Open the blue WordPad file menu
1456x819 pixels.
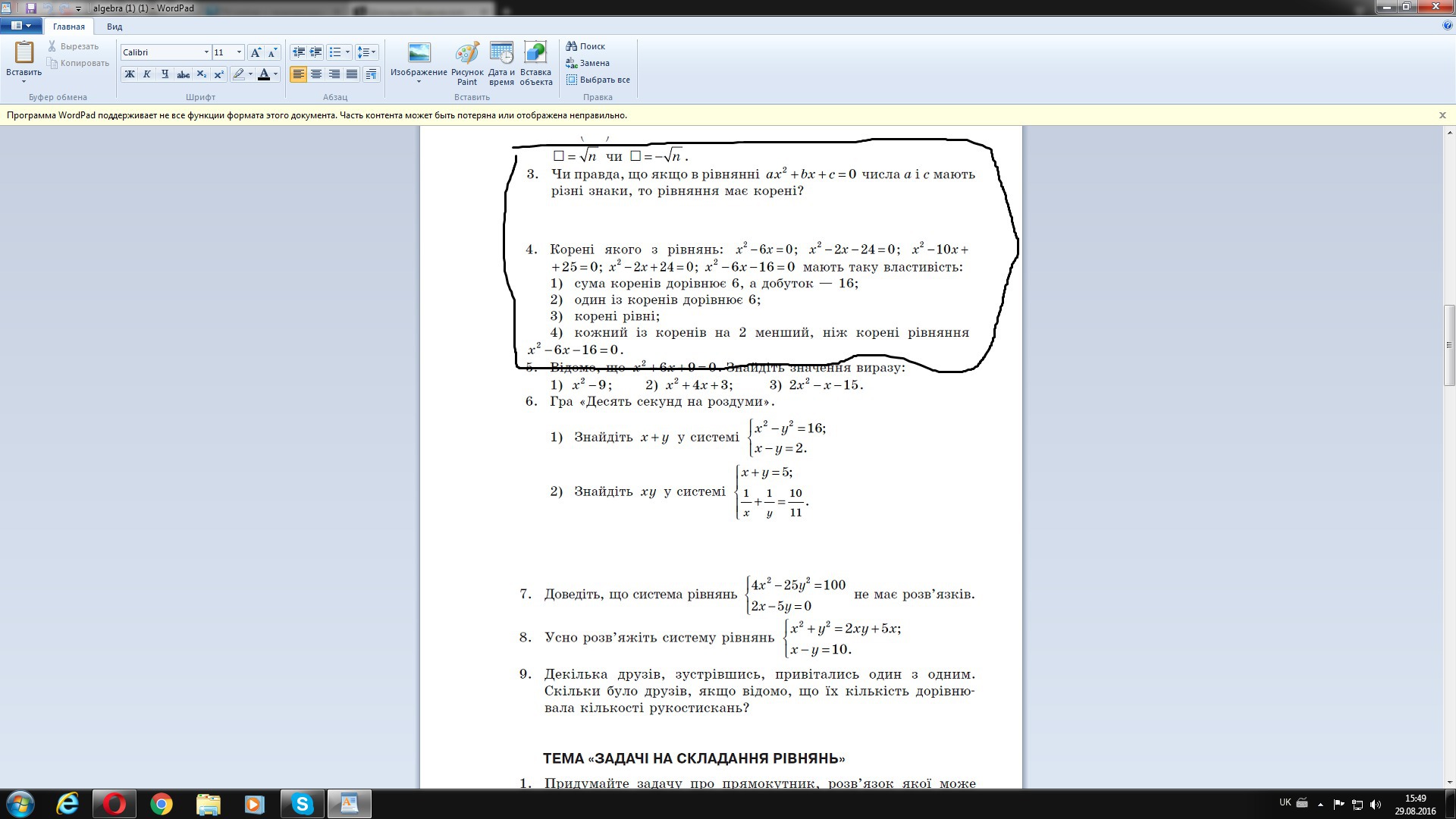click(20, 26)
